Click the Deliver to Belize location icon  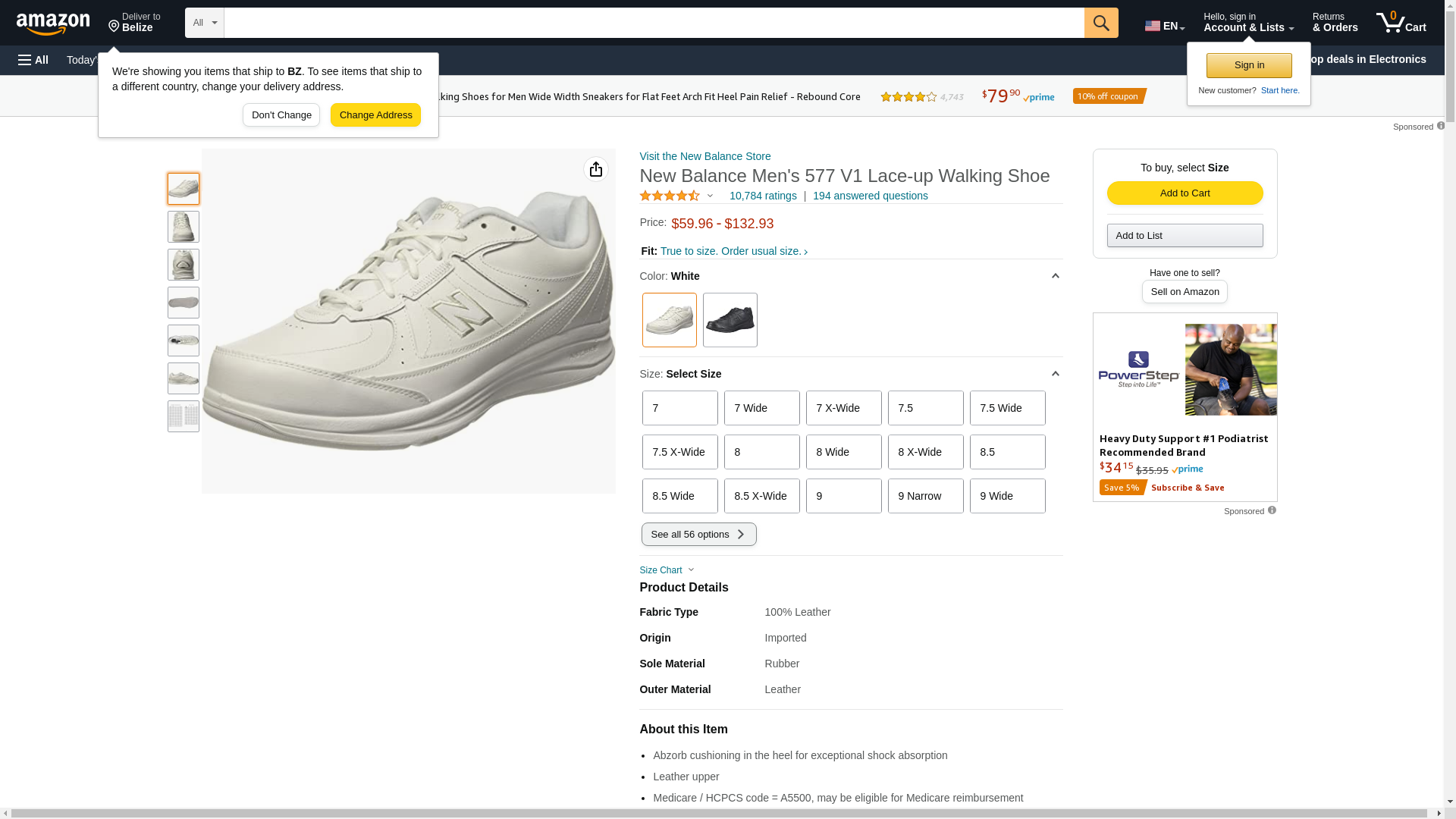coord(115,27)
